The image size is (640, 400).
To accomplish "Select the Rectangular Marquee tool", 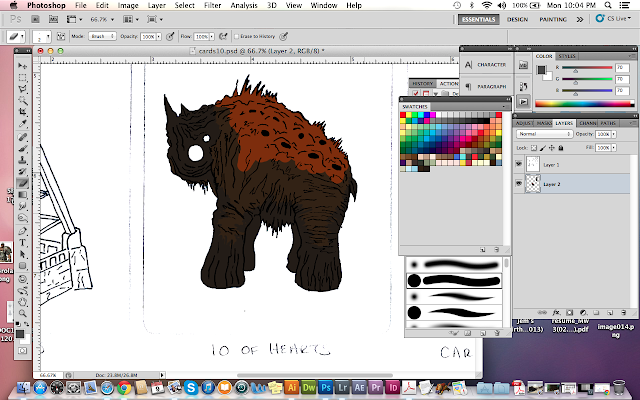I will 22,77.
